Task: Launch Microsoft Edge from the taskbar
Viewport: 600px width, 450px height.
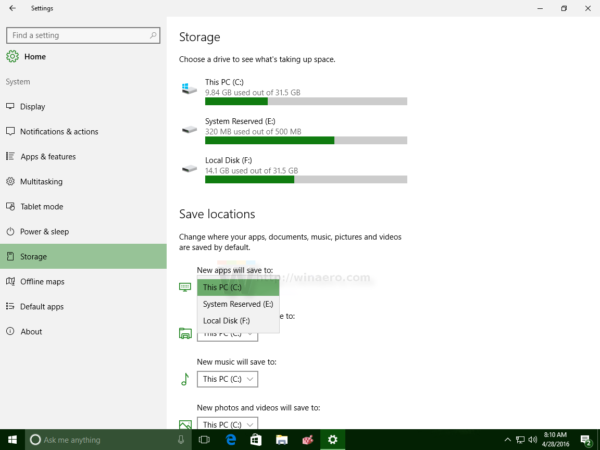Action: [230, 440]
